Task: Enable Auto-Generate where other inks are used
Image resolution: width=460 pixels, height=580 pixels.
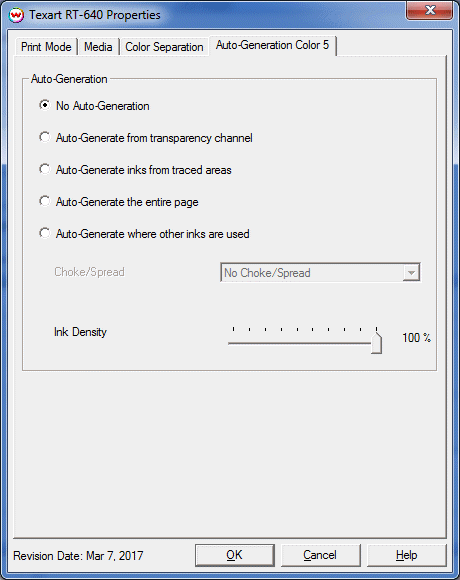Action: point(144,234)
